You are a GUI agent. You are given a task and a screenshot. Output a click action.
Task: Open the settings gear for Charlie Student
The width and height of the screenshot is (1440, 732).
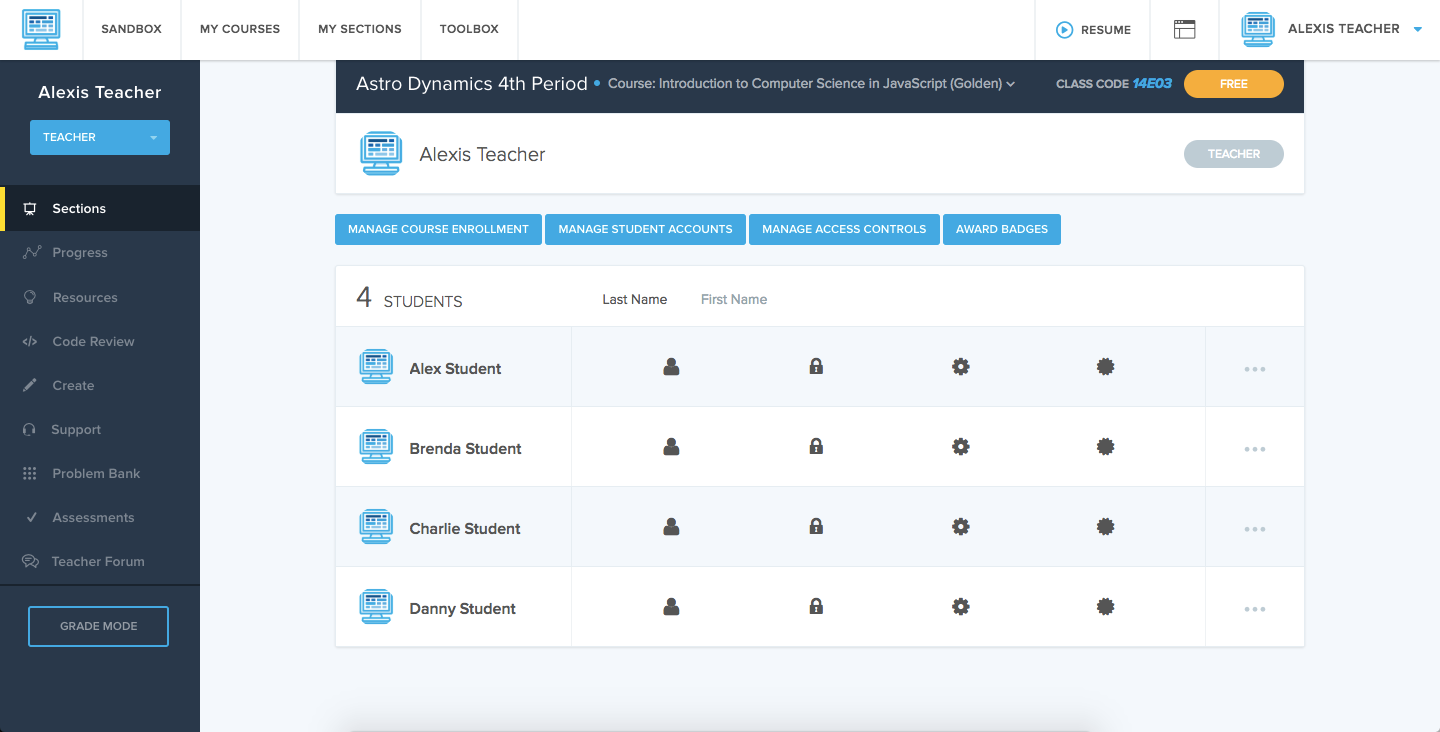click(960, 526)
